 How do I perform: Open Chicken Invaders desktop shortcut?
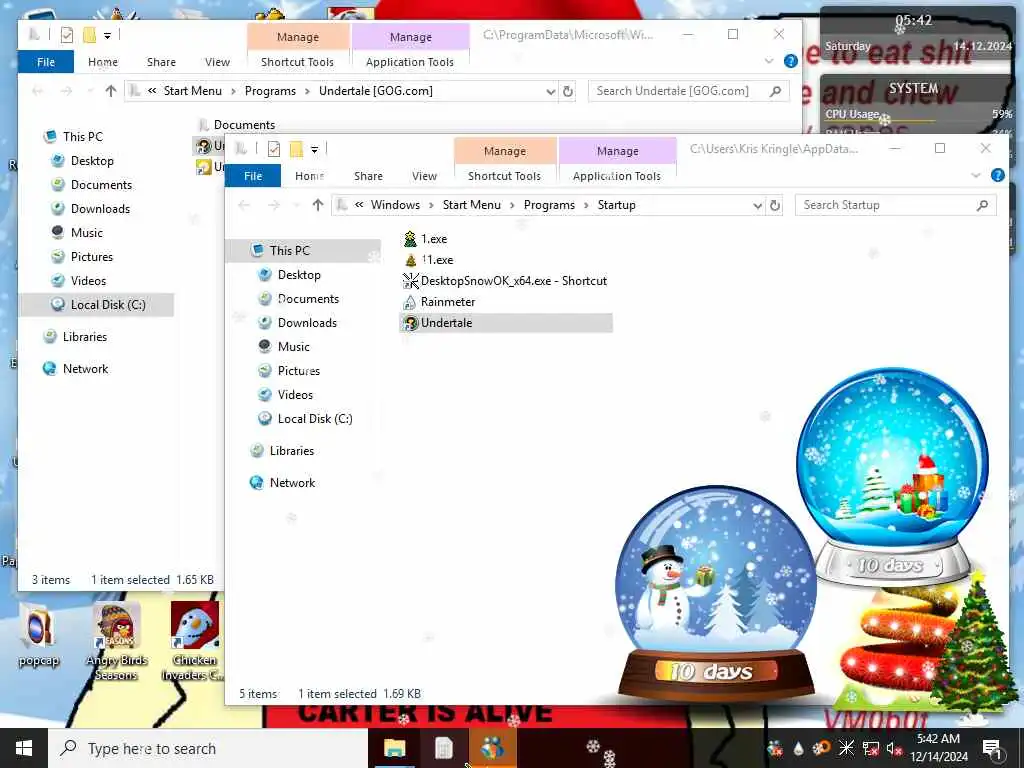(x=193, y=643)
